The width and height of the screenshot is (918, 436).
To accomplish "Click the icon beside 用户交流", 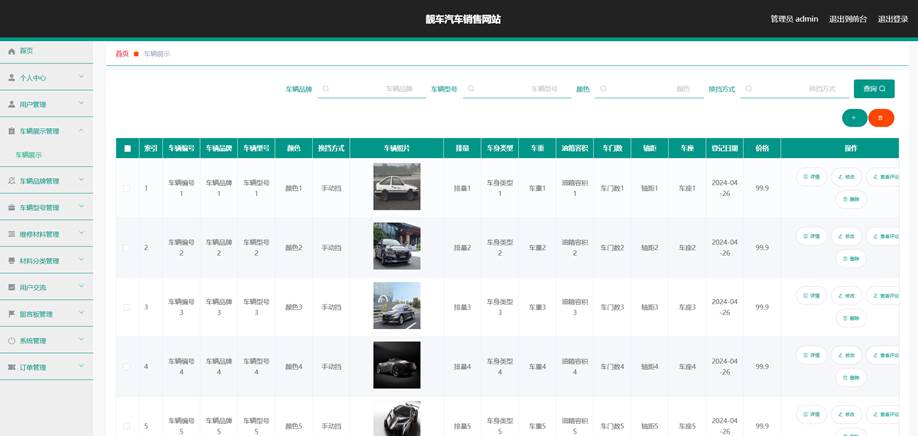I will point(11,287).
